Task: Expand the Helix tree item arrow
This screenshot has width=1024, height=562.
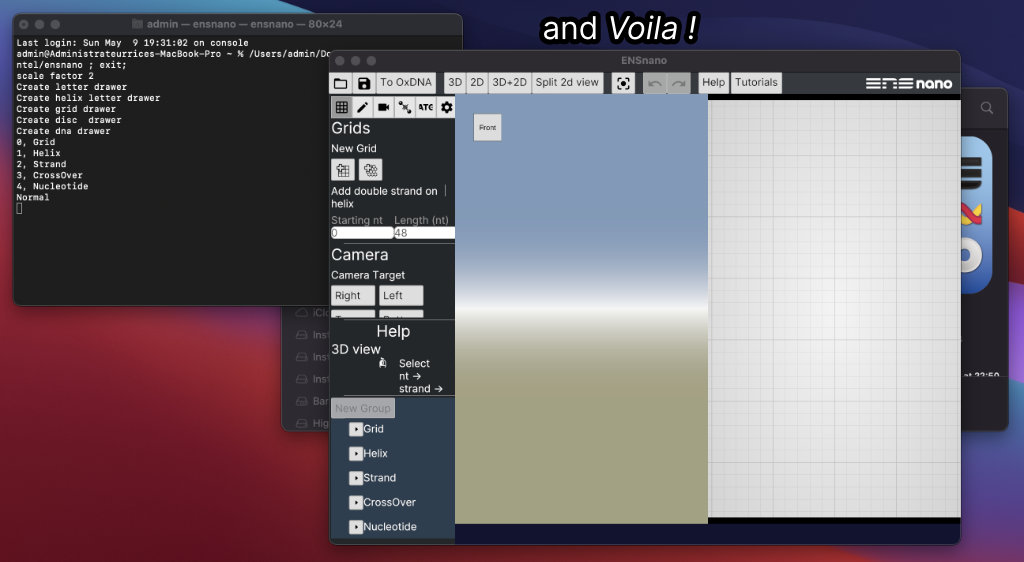Action: (356, 454)
